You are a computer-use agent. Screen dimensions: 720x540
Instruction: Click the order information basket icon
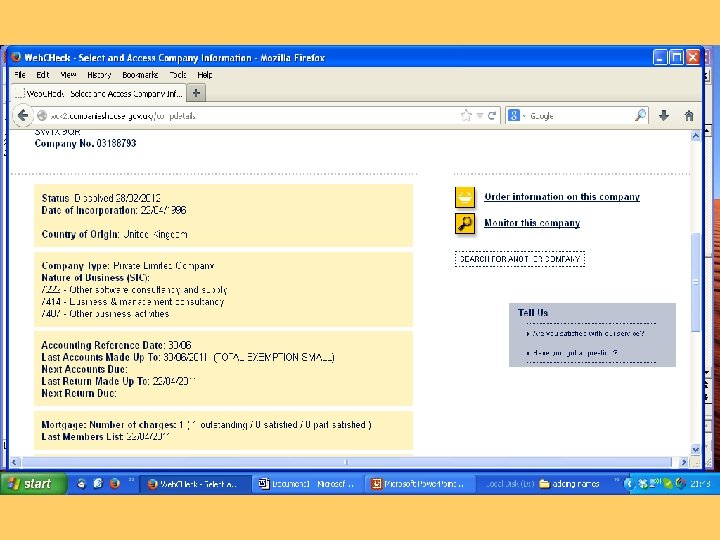pyautogui.click(x=465, y=197)
